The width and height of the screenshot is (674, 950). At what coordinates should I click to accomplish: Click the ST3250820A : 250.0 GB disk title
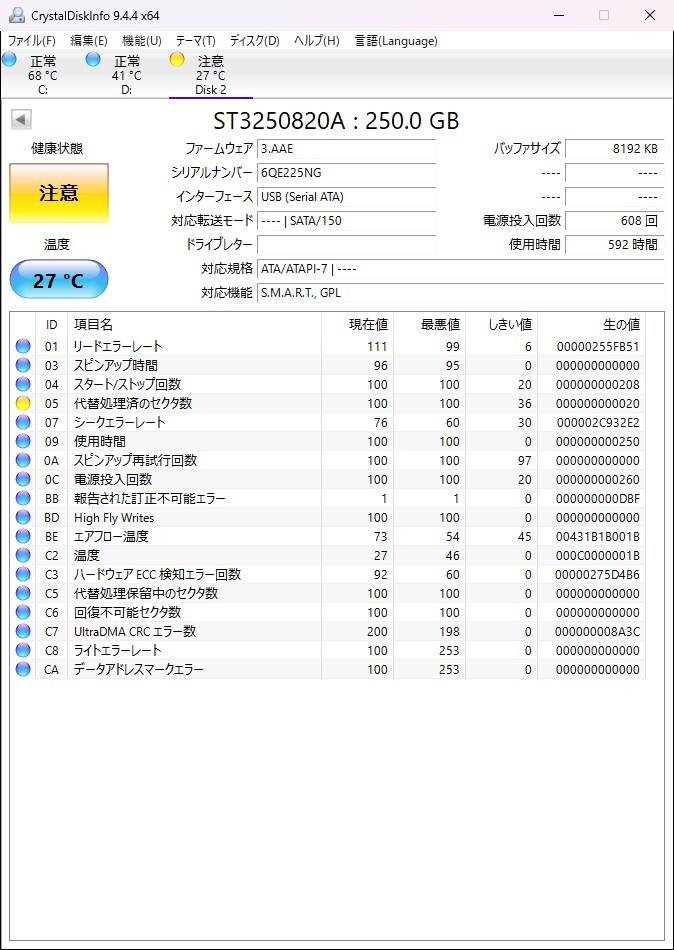click(336, 121)
